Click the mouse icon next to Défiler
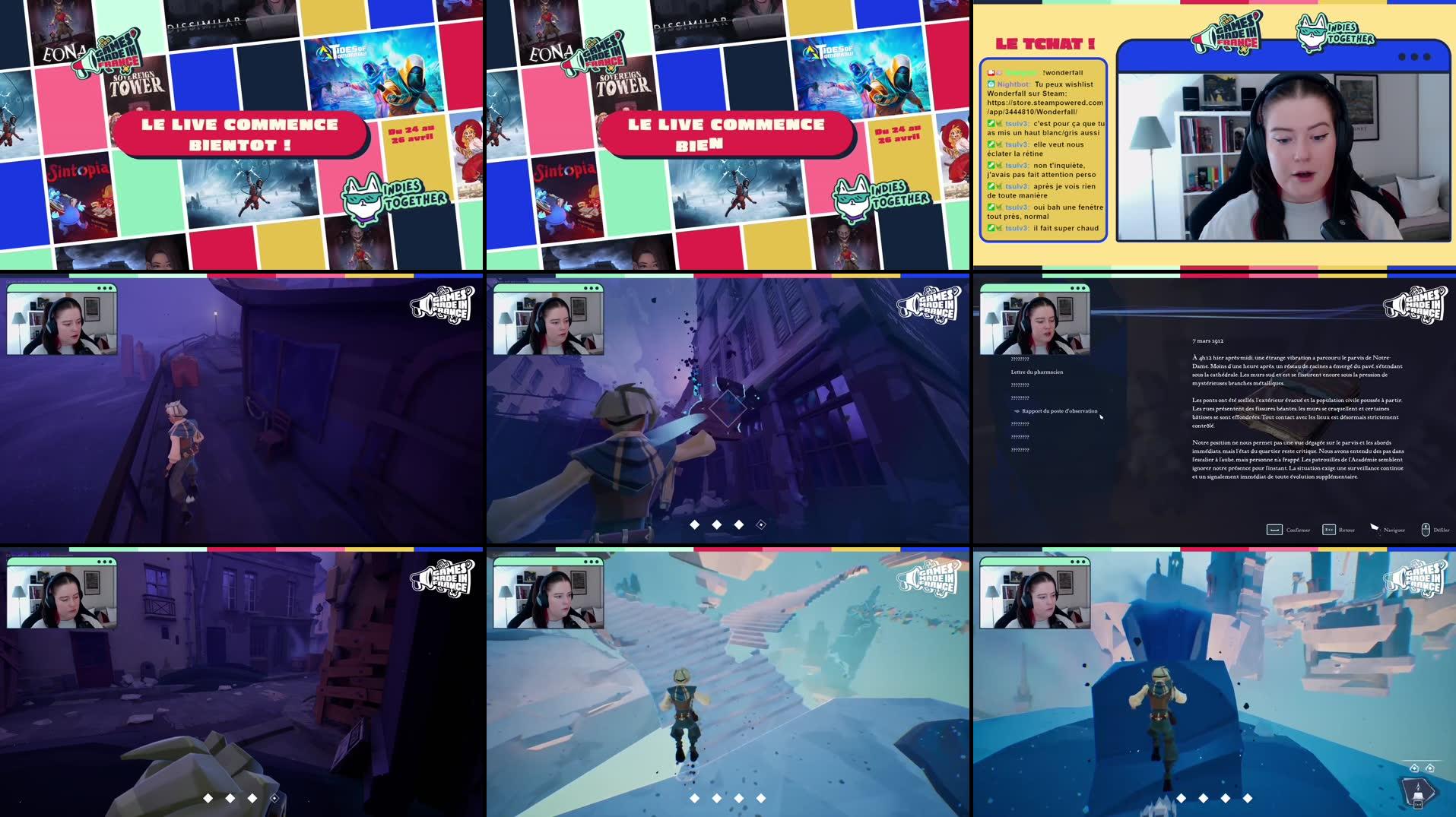 point(1426,530)
